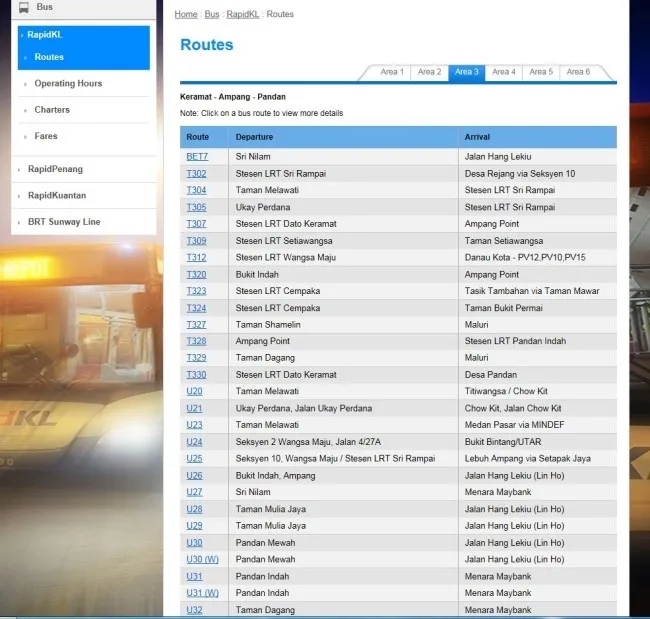Image resolution: width=650 pixels, height=619 pixels.
Task: Open route U25 details
Action: 194,459
